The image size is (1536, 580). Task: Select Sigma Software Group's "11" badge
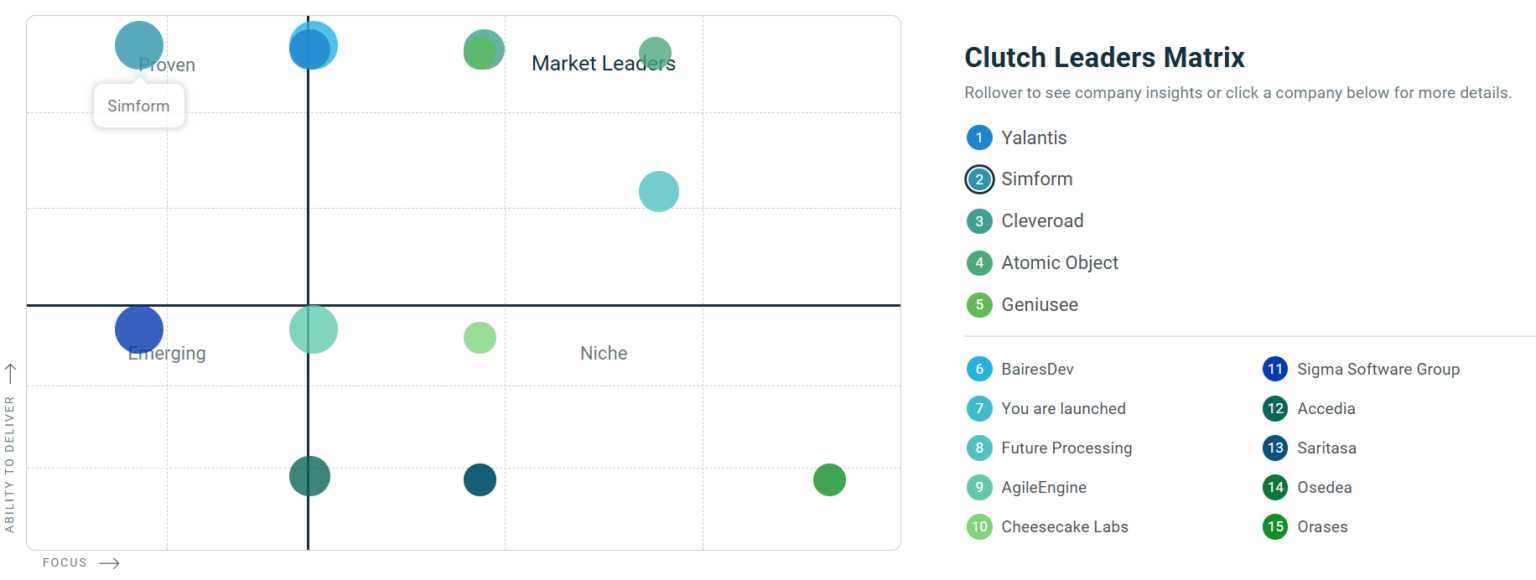click(x=1274, y=368)
